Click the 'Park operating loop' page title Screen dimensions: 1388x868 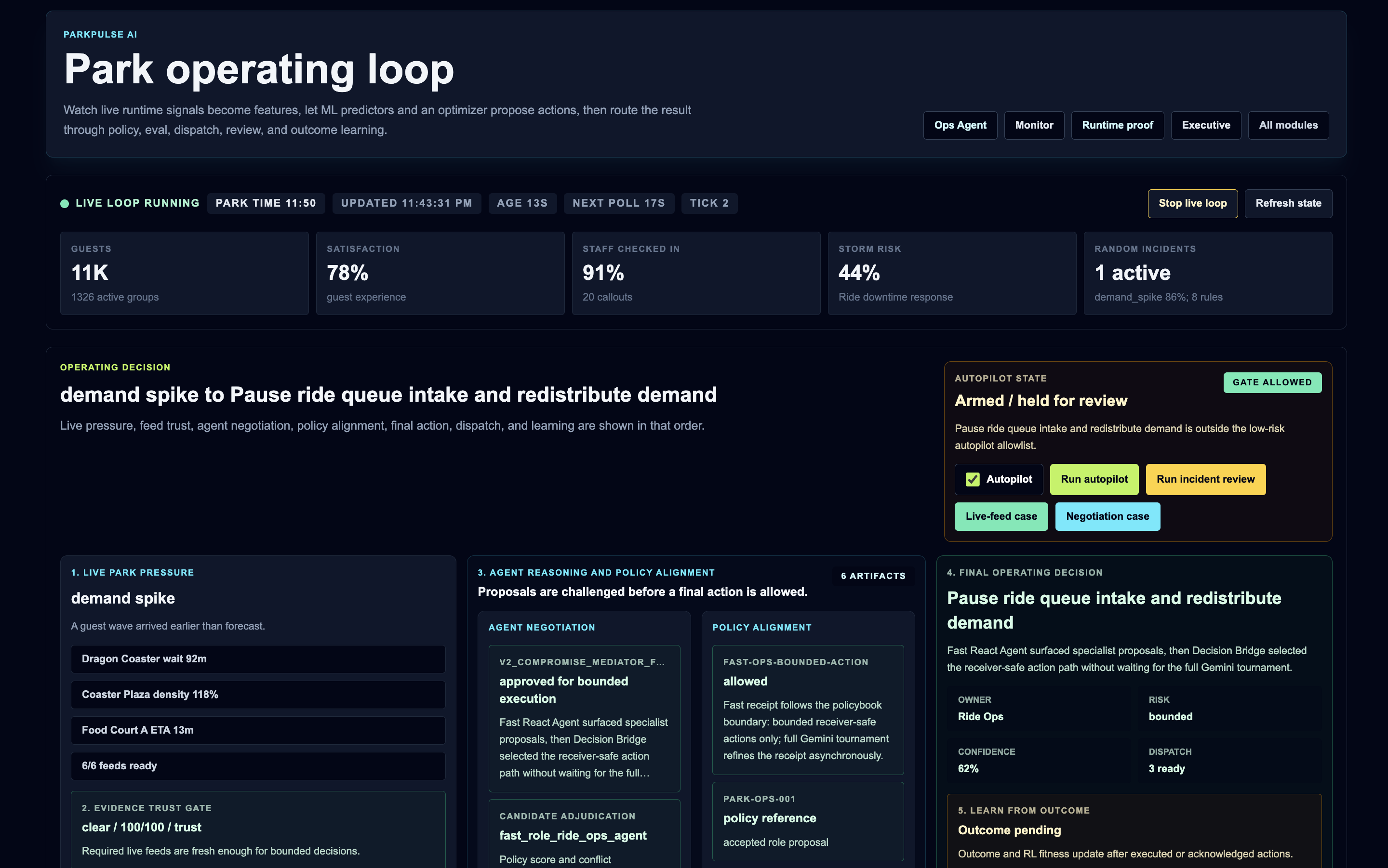point(259,69)
